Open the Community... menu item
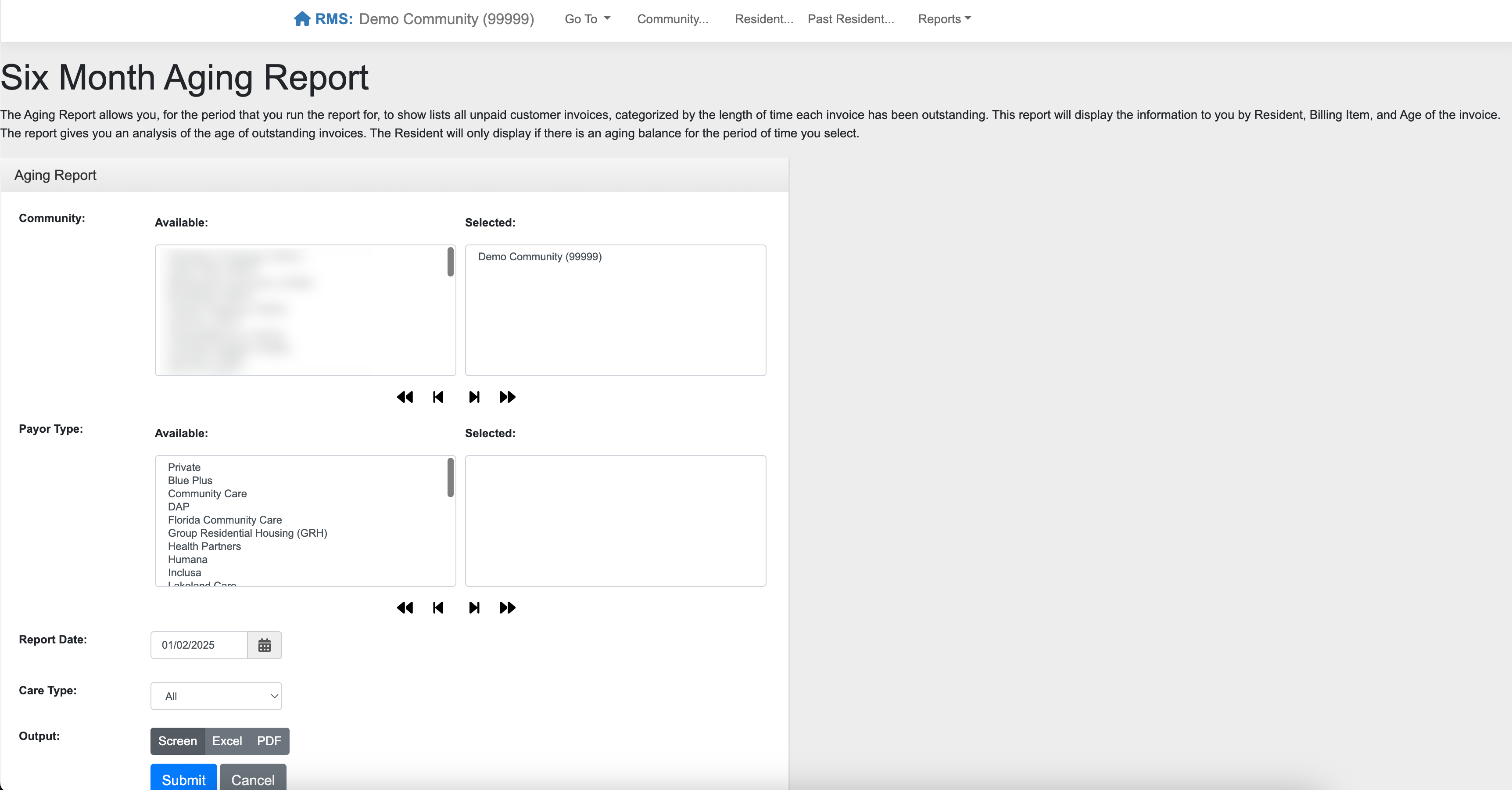Image resolution: width=1512 pixels, height=790 pixels. point(673,19)
